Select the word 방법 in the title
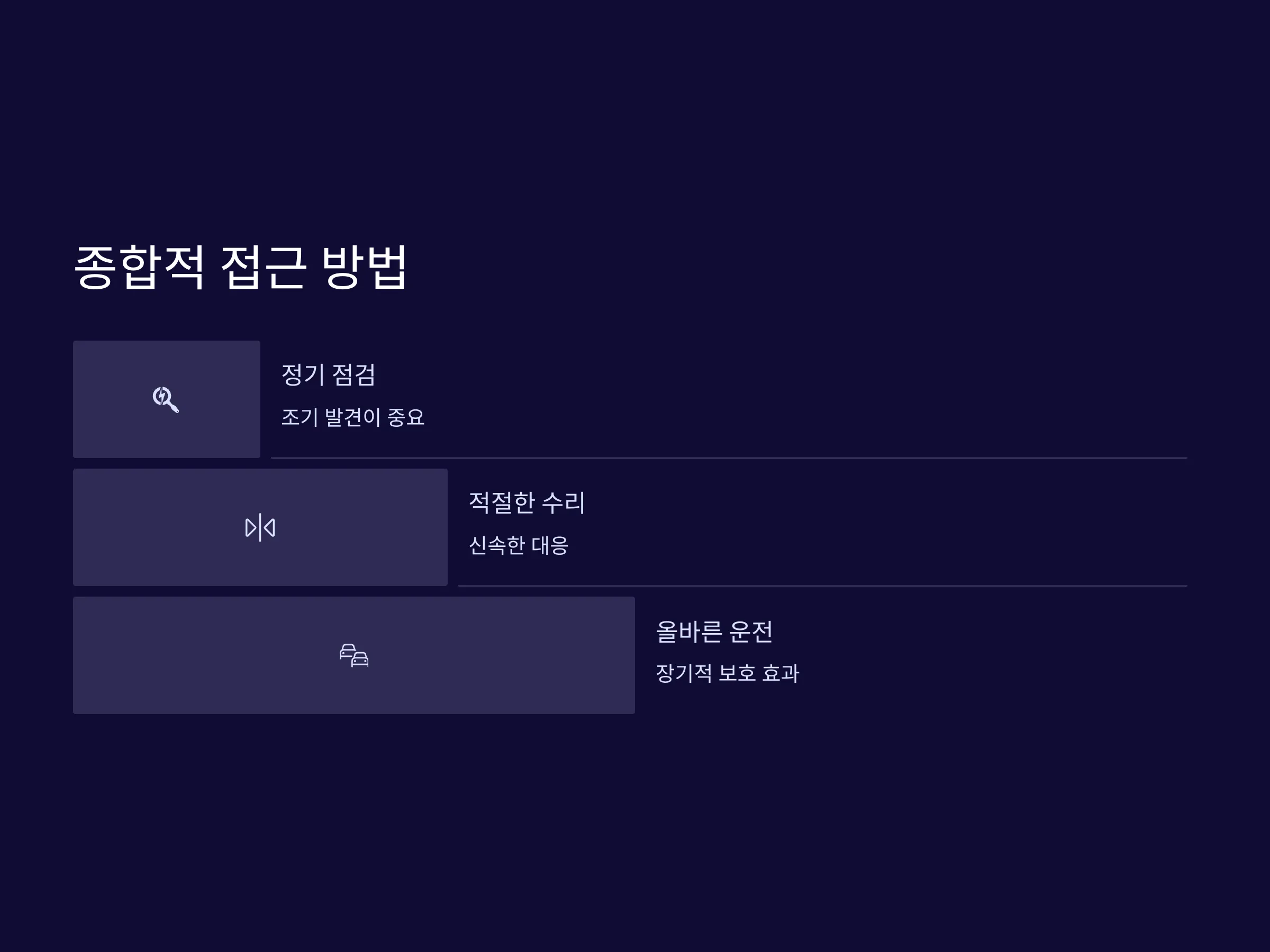 [364, 267]
